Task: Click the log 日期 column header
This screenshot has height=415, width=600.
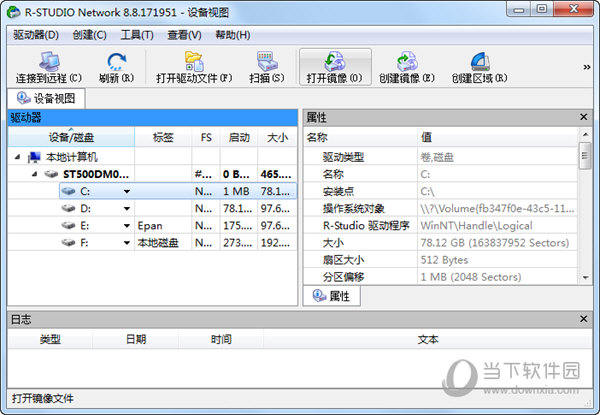Action: tap(136, 339)
